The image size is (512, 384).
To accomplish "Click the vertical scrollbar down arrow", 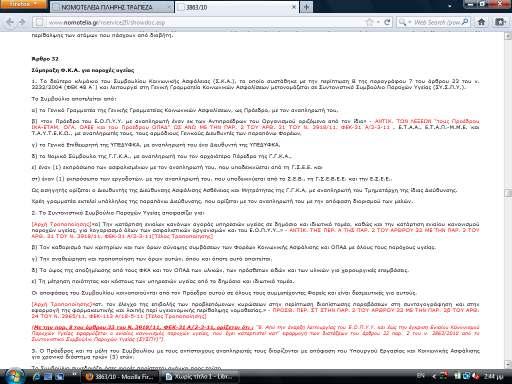I will (x=508, y=364).
